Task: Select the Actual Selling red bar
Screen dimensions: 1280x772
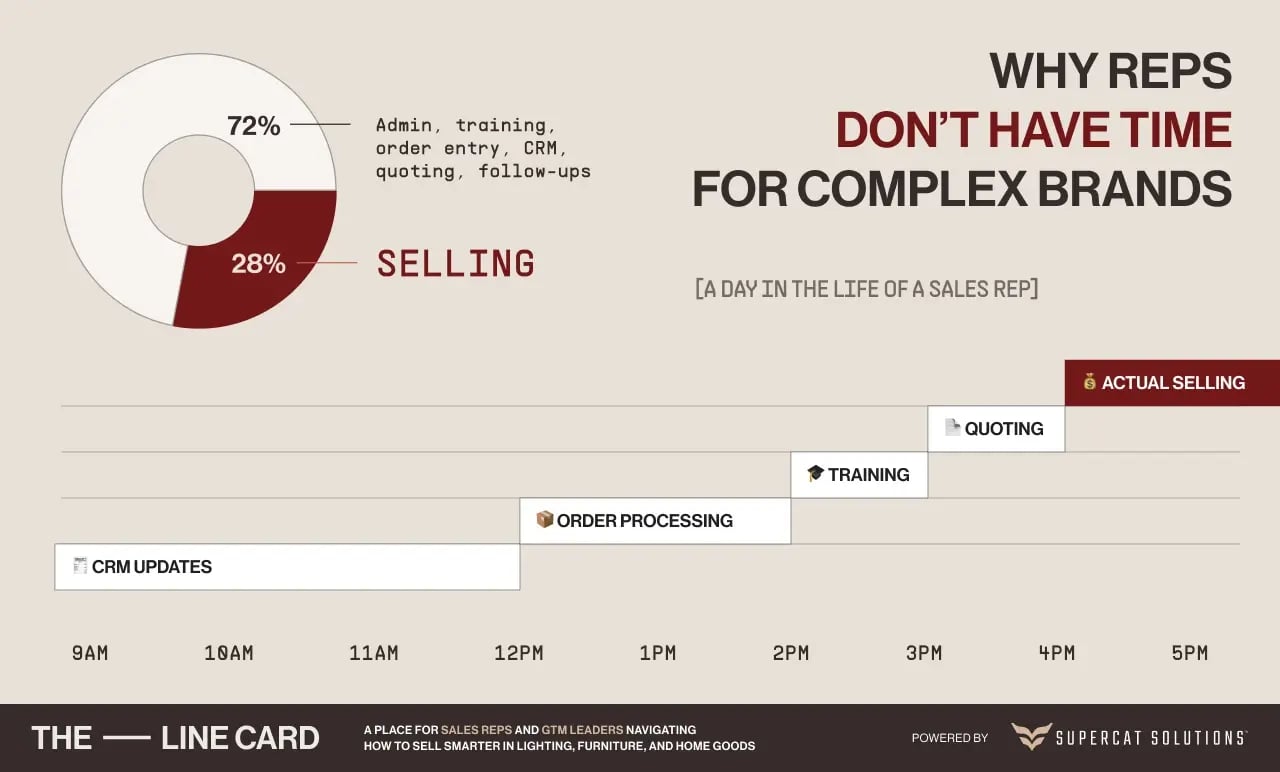Action: (x=1172, y=383)
